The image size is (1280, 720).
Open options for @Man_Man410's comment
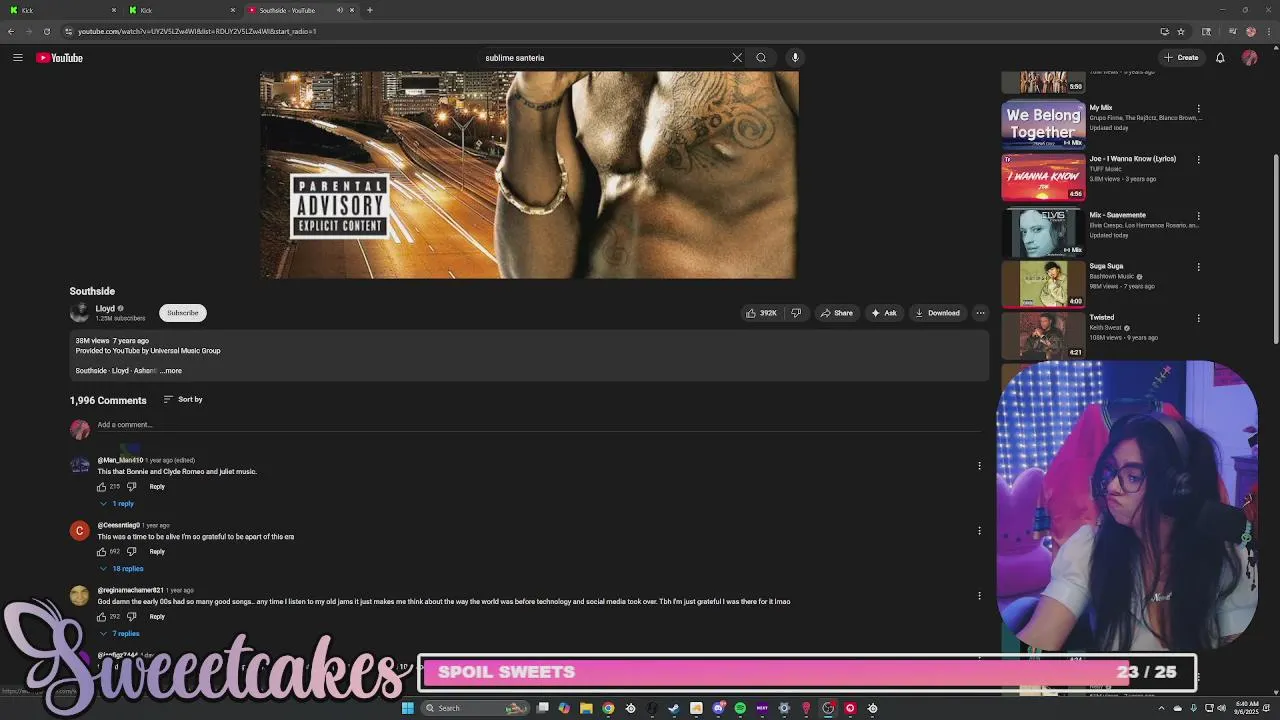979,466
